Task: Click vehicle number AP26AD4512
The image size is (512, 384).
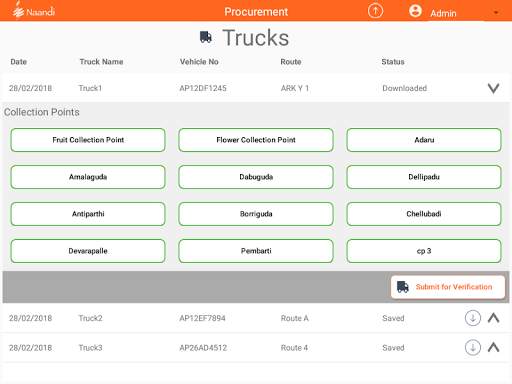Action: pos(203,348)
